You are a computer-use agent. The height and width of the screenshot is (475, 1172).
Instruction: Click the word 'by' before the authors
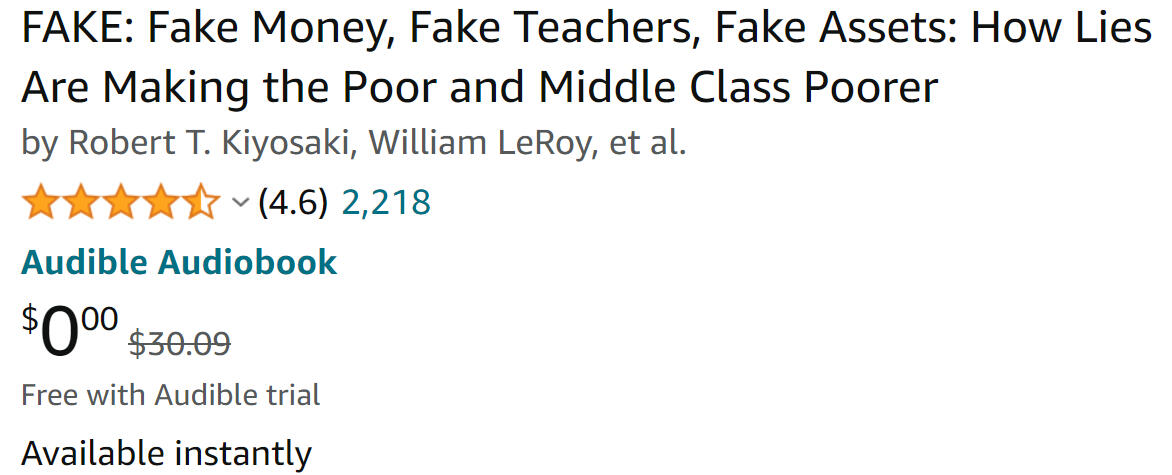pos(39,143)
